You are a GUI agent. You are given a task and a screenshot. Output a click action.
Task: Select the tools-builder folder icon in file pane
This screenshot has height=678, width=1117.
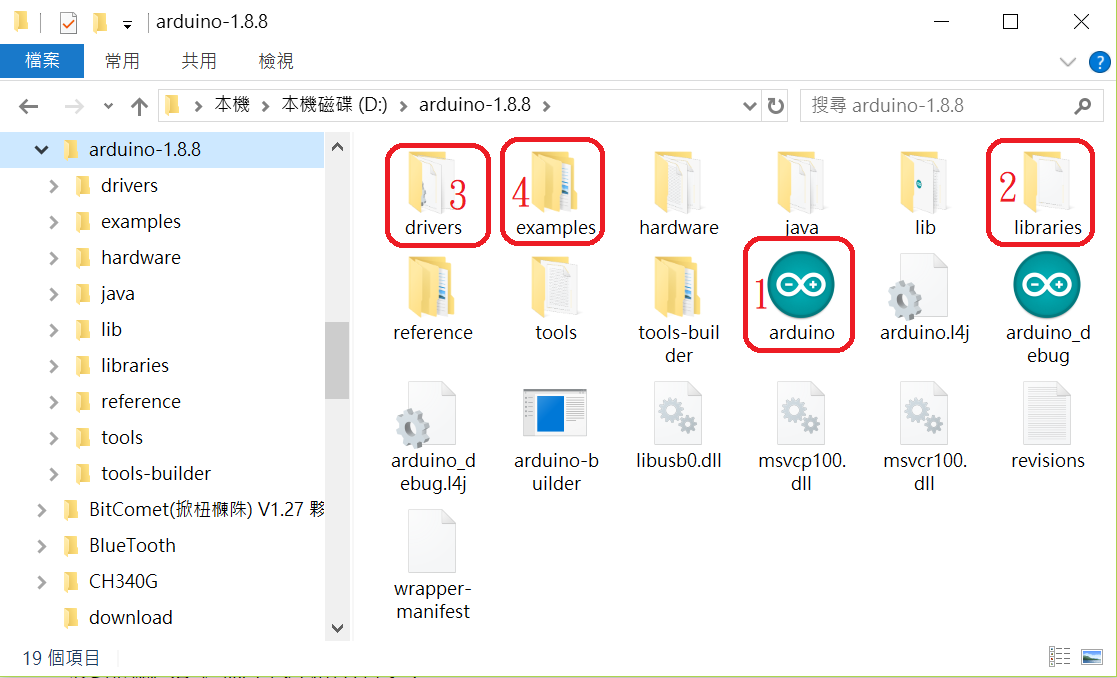pyautogui.click(x=677, y=286)
